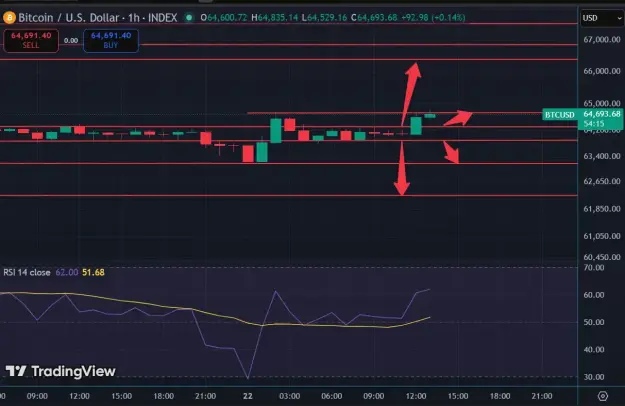Click the RSI 70.00 scale label
This screenshot has width=625, height=406.
point(594,268)
